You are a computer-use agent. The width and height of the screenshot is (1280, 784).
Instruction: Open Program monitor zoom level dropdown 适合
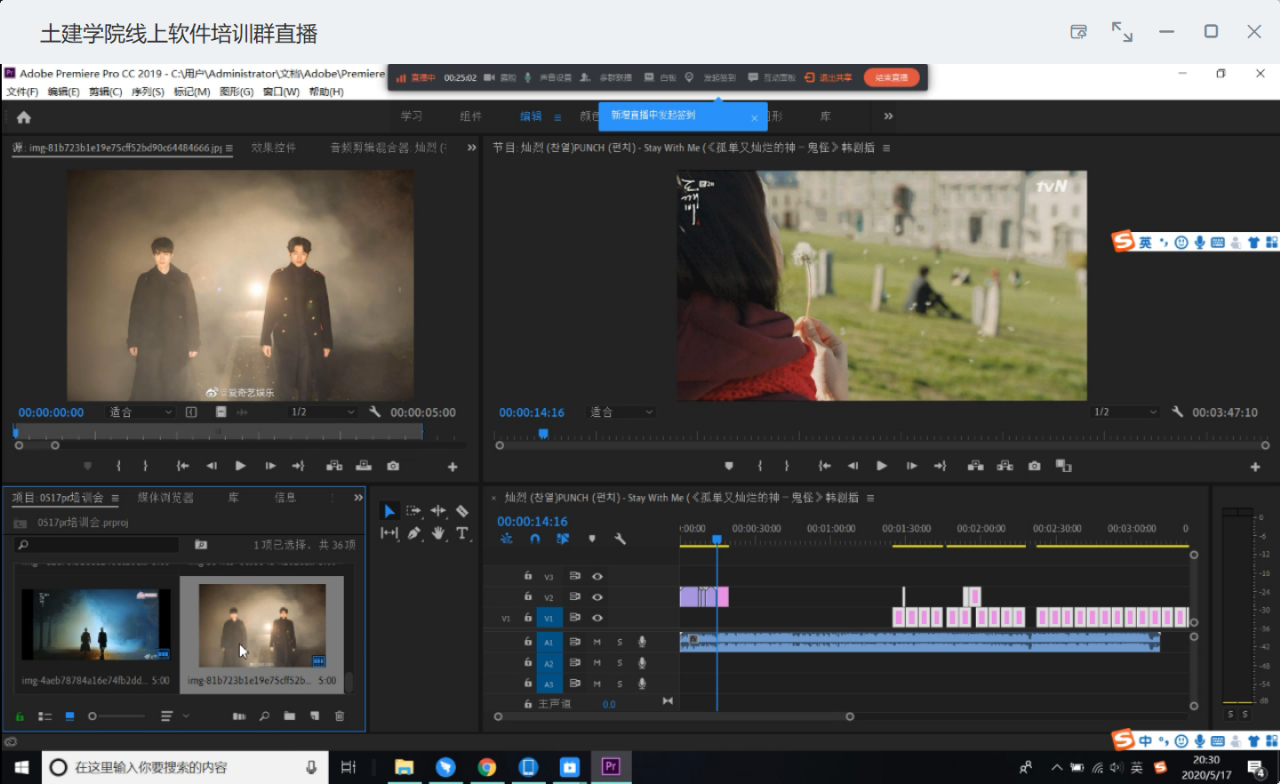(621, 412)
